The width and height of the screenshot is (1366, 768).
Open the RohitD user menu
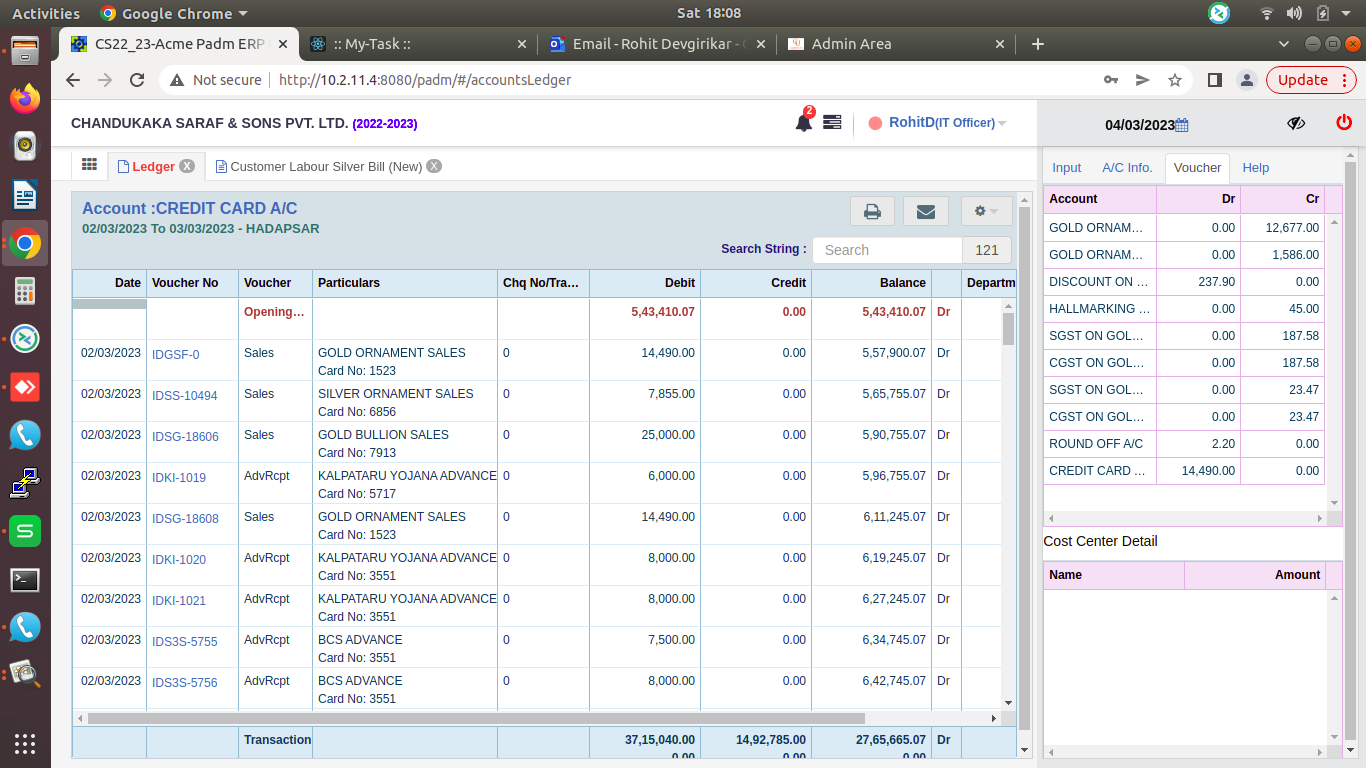click(x=937, y=123)
